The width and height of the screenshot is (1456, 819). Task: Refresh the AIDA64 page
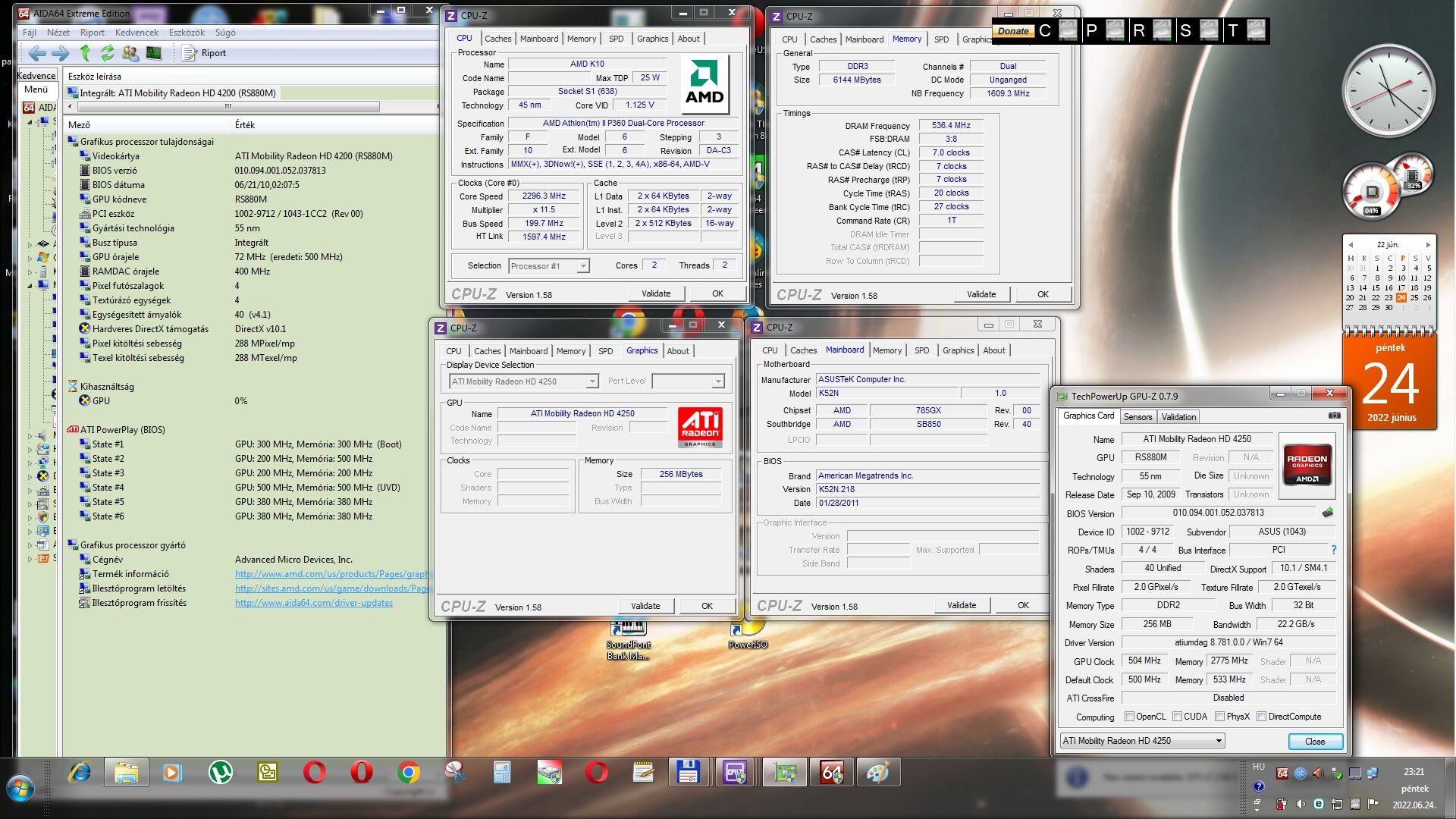point(107,53)
